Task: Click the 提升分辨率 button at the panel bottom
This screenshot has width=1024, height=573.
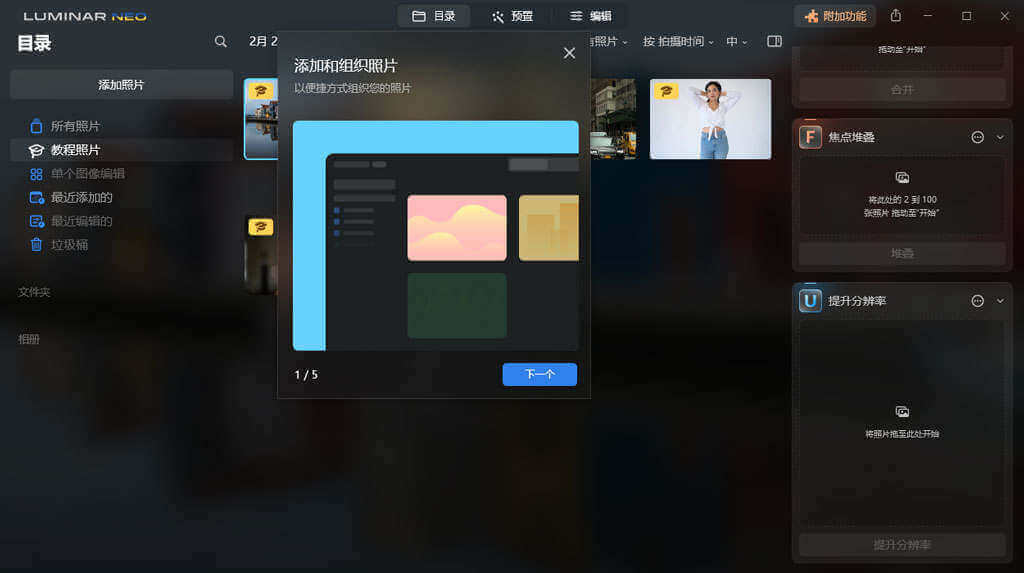Action: pyautogui.click(x=902, y=544)
